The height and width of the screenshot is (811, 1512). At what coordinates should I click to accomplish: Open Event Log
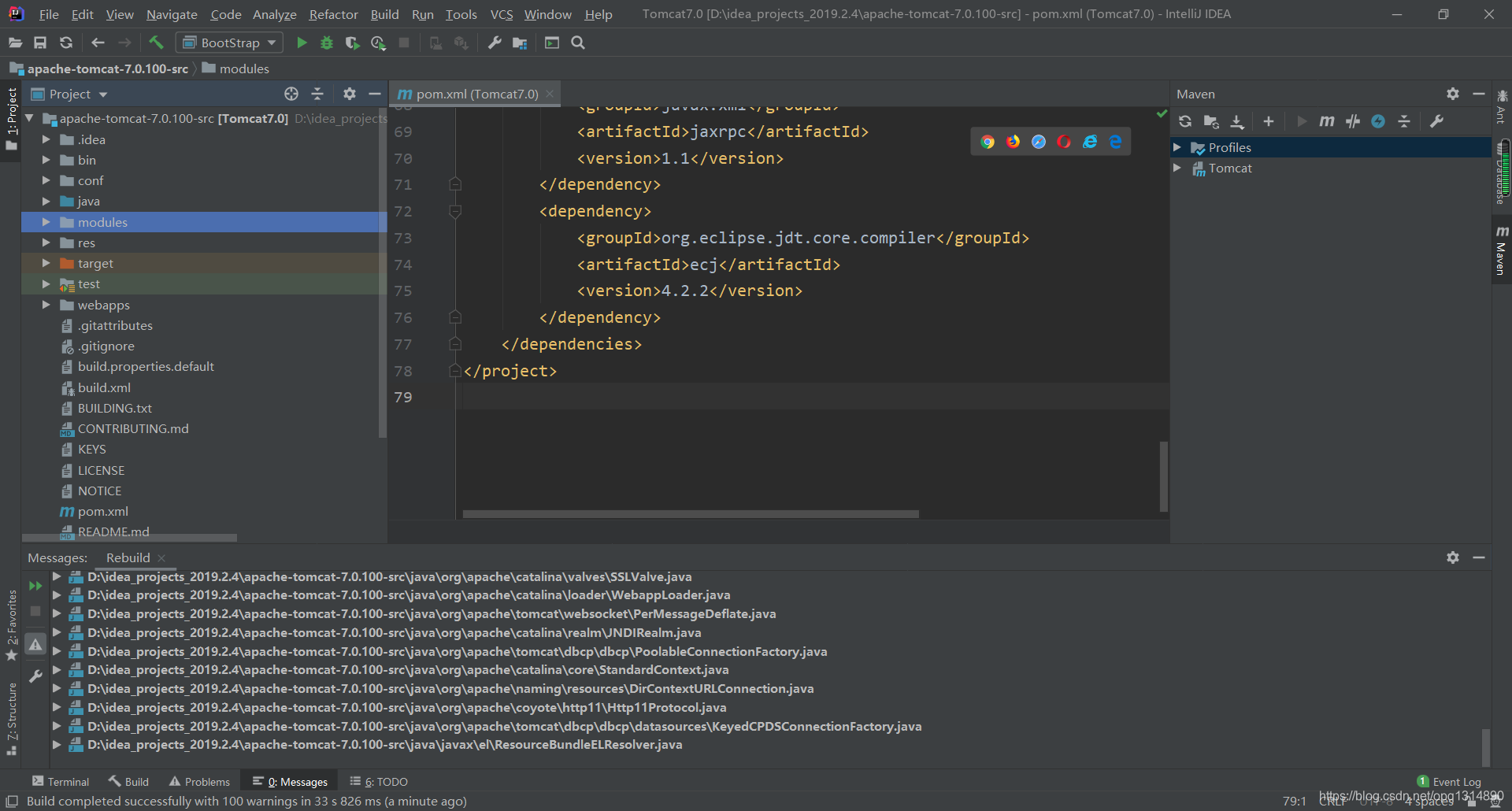click(x=1449, y=781)
